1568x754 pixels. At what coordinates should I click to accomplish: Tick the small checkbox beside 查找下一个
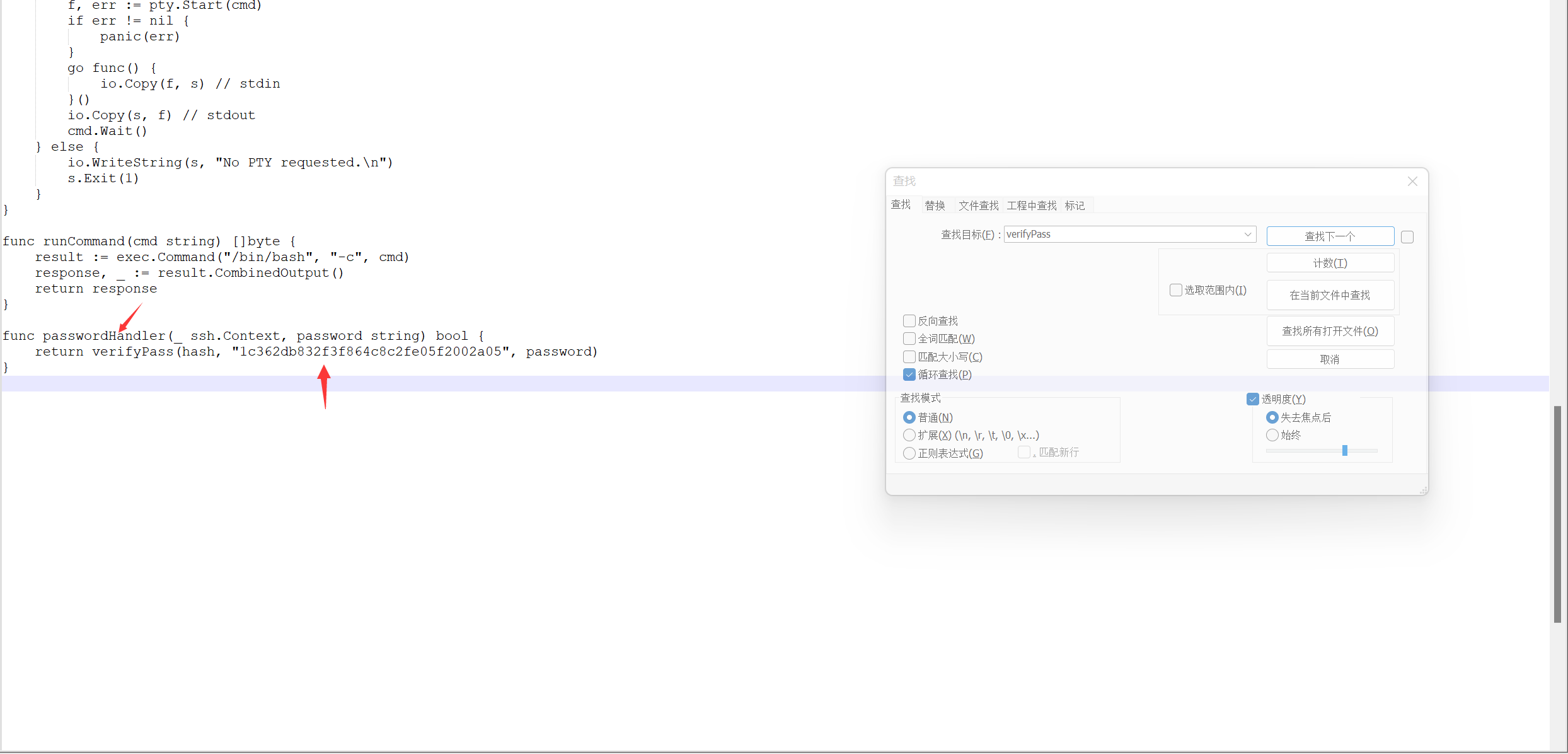pyautogui.click(x=1407, y=237)
